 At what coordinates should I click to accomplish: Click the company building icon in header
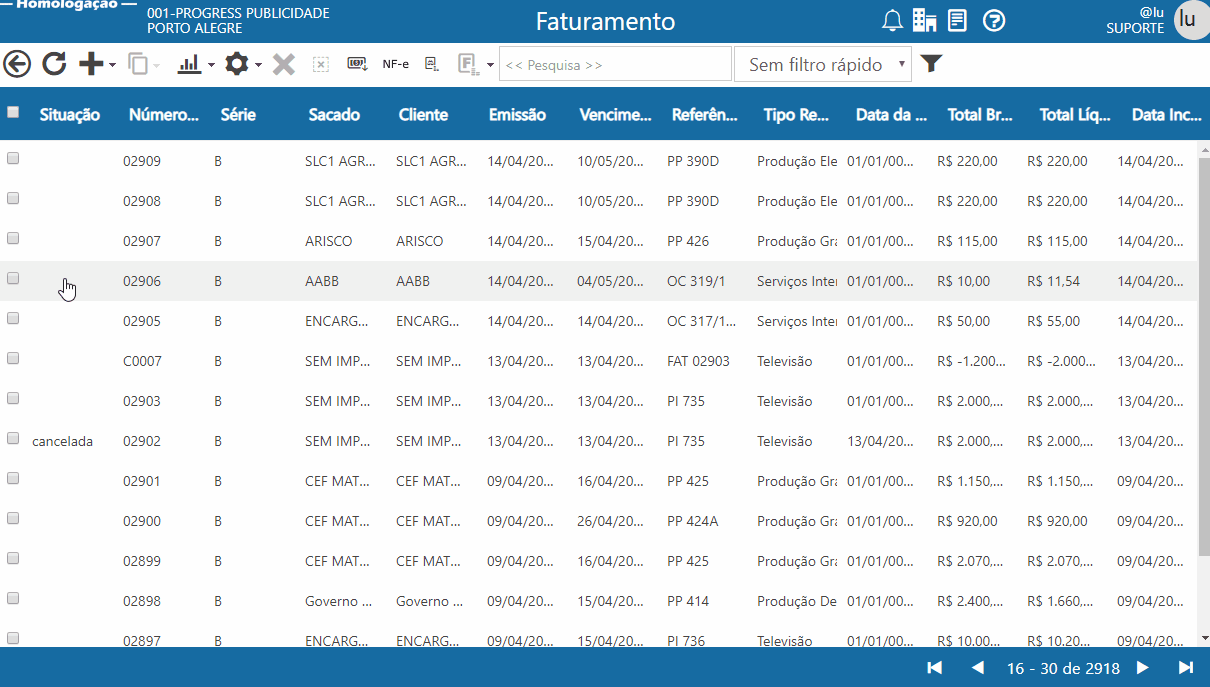924,20
